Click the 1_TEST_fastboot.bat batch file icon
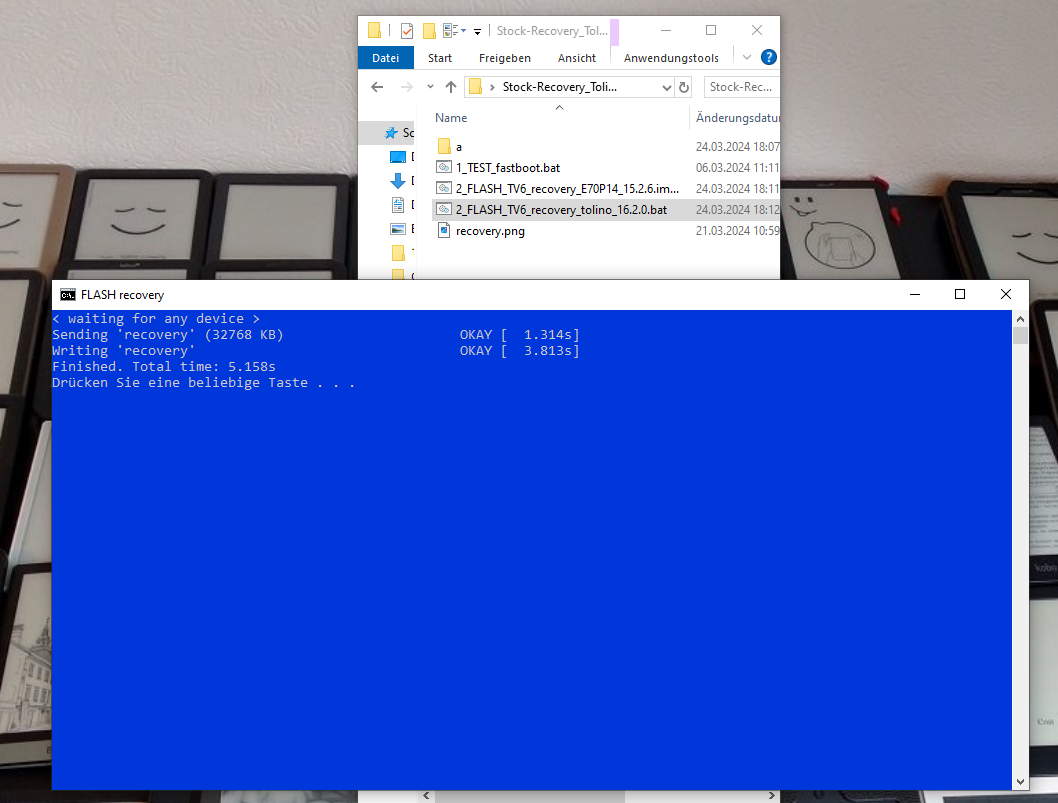 click(443, 167)
